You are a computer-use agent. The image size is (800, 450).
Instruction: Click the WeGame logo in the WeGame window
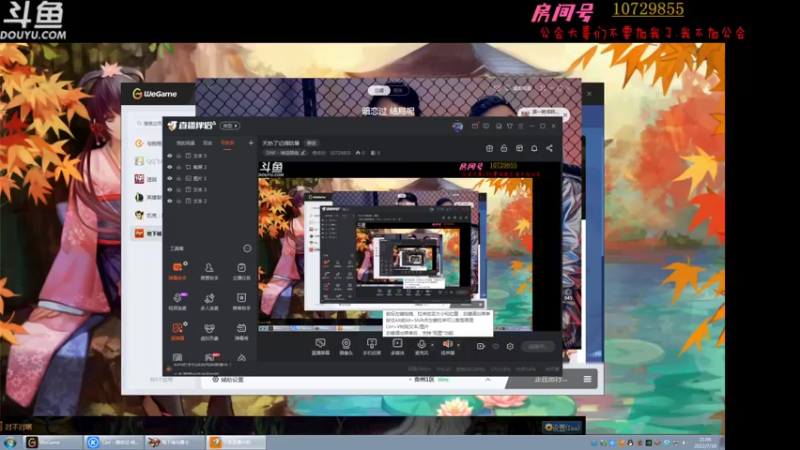coord(155,94)
